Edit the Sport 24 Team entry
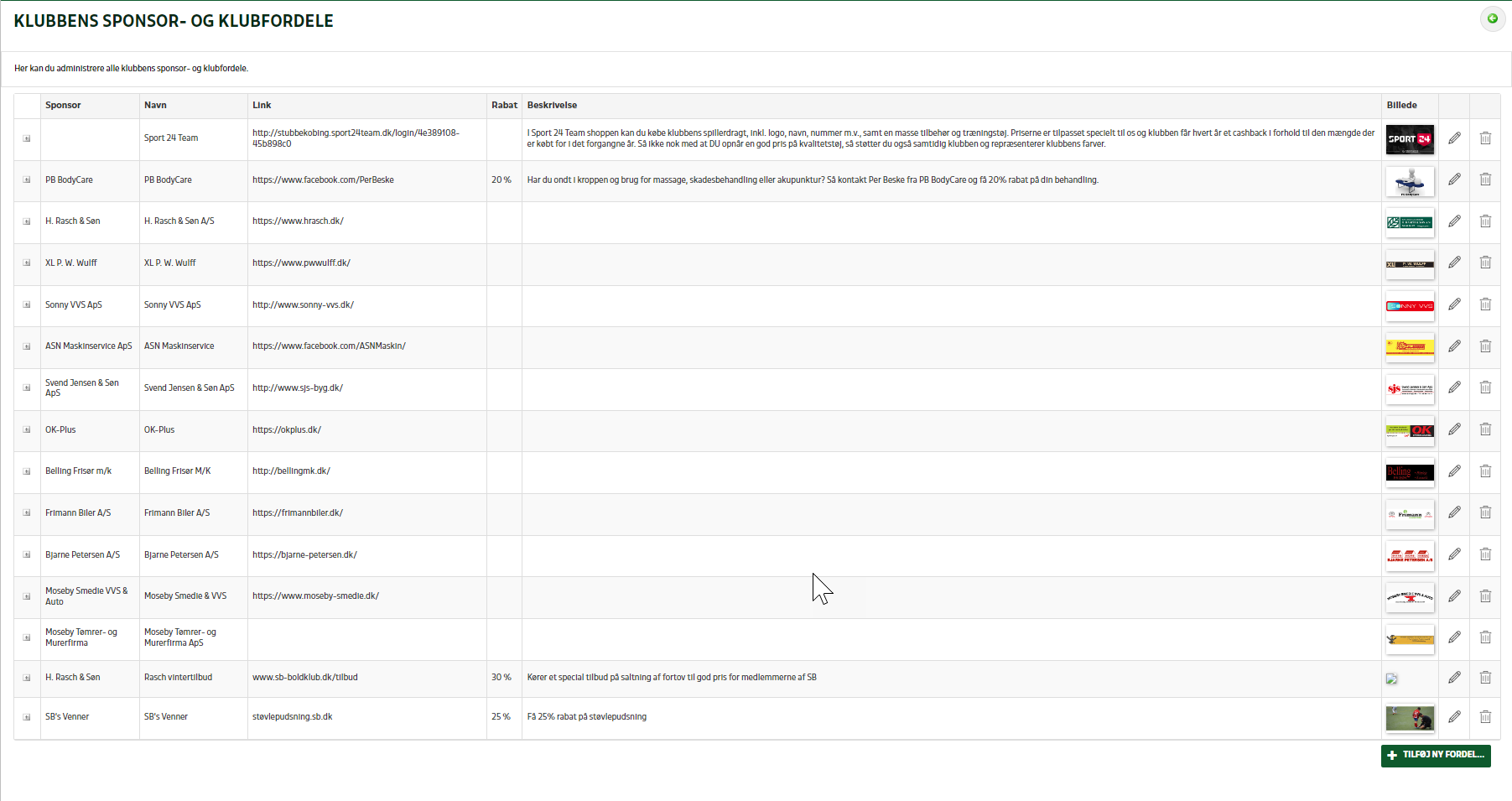 point(1454,138)
